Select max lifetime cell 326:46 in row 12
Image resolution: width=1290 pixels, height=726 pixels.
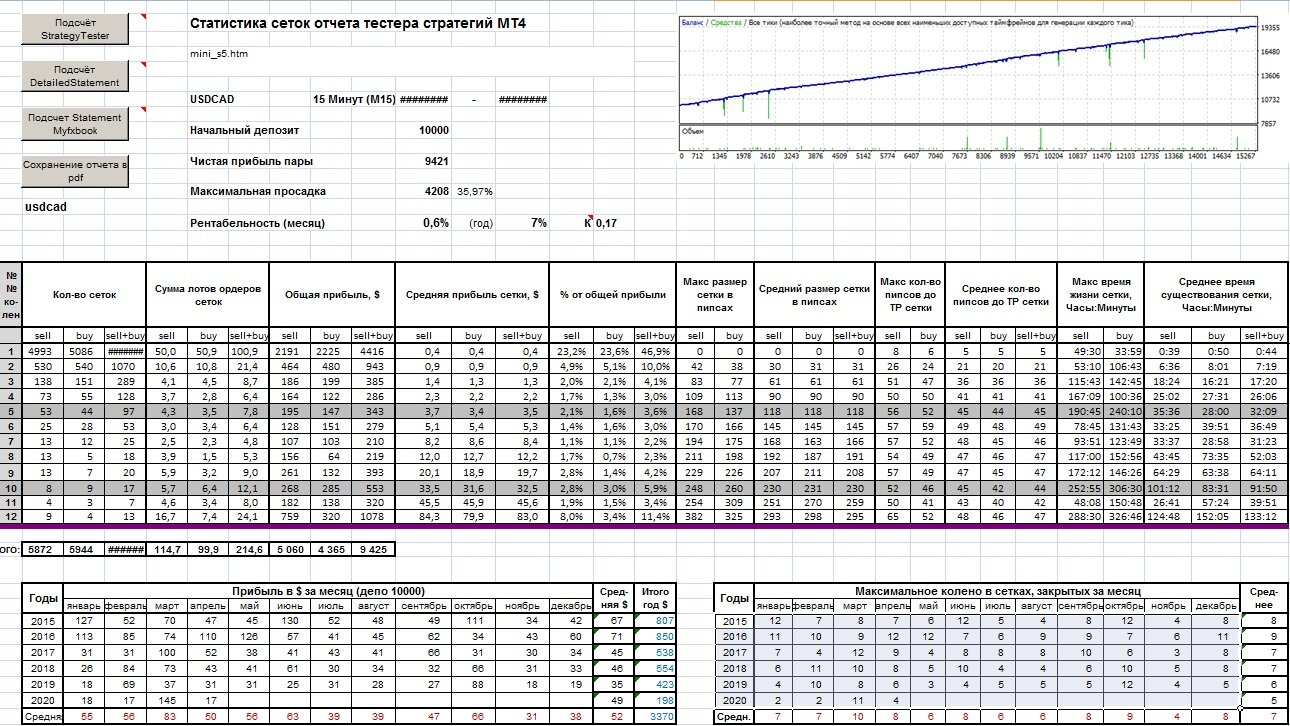point(1124,517)
